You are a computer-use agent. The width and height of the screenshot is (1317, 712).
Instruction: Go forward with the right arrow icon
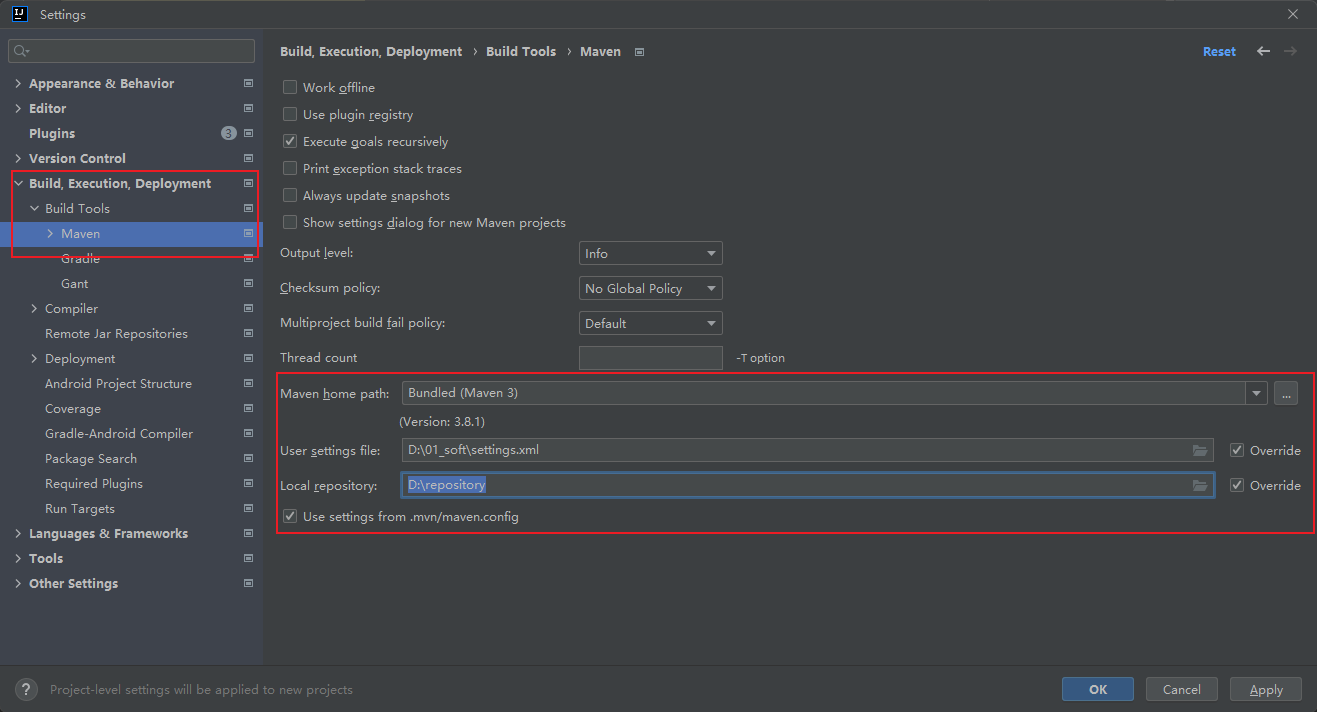coord(1291,51)
